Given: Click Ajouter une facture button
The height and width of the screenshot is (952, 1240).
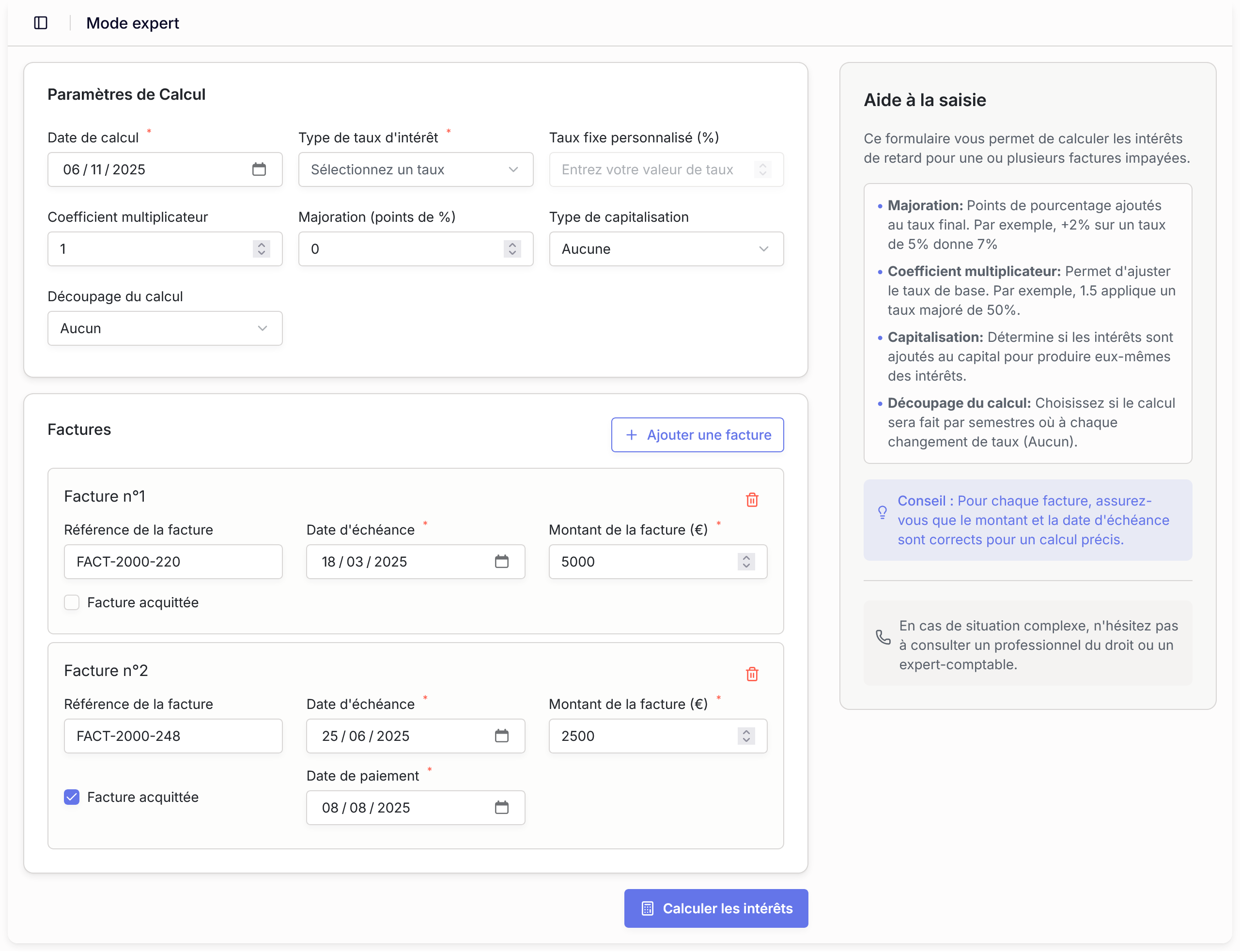Looking at the screenshot, I should pyautogui.click(x=697, y=435).
